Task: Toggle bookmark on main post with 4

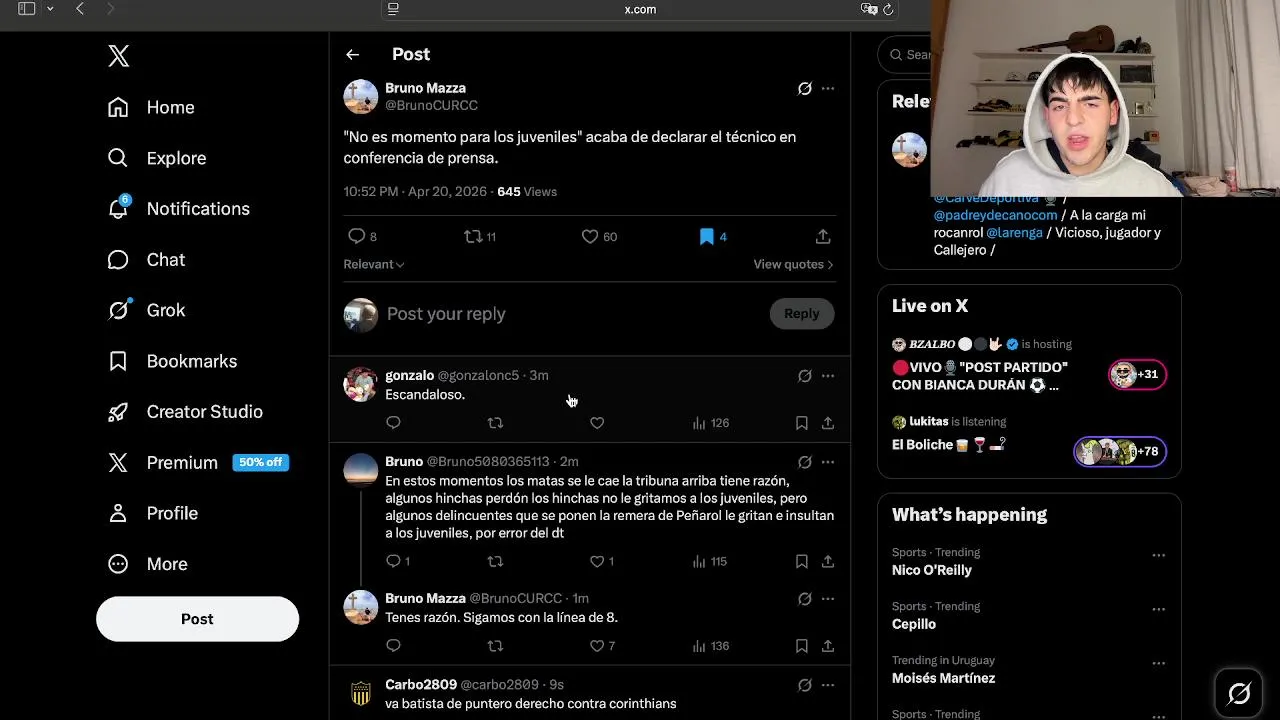Action: pos(713,236)
